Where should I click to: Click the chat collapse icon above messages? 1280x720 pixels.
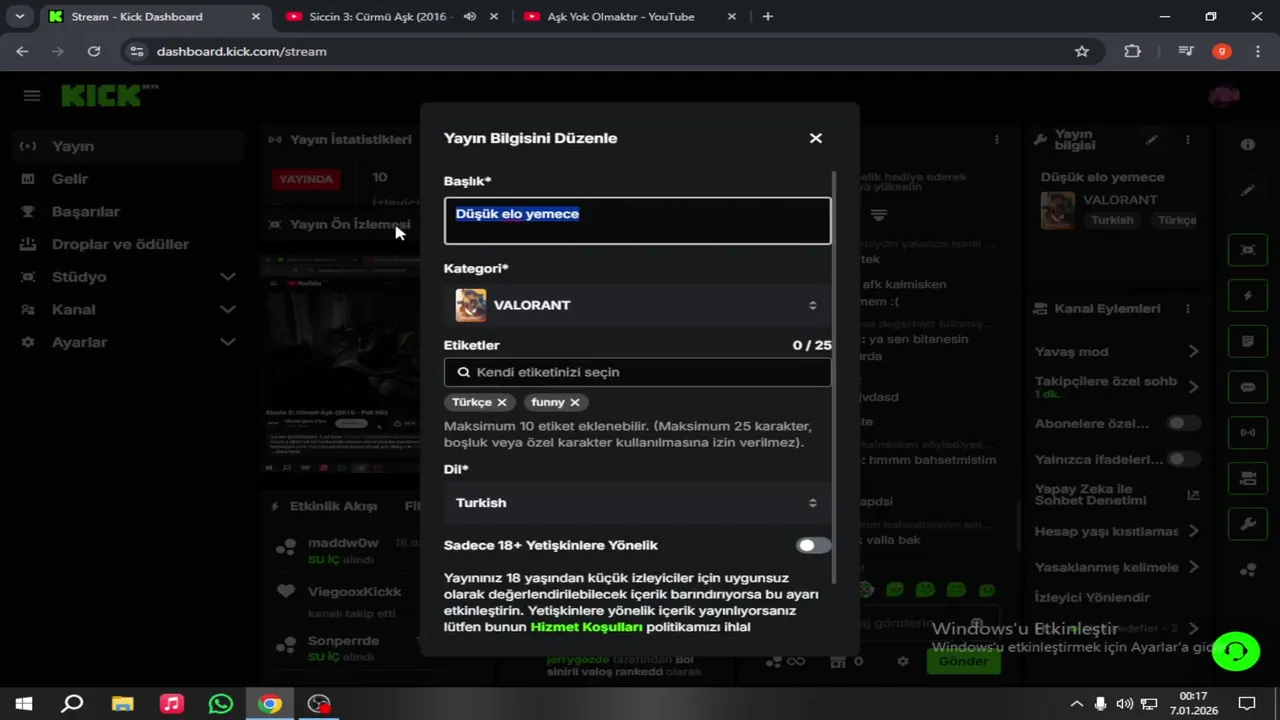(879, 215)
